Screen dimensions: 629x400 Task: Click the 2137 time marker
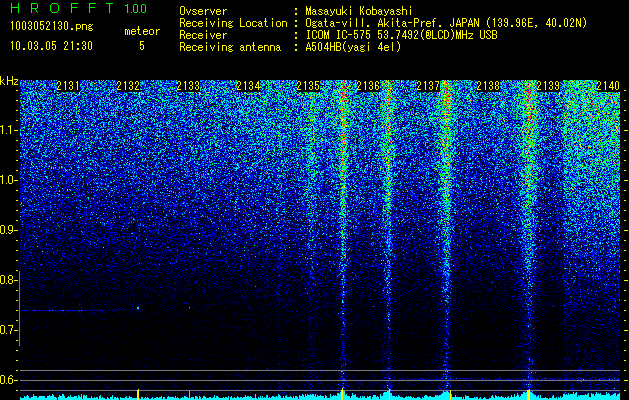click(x=428, y=86)
